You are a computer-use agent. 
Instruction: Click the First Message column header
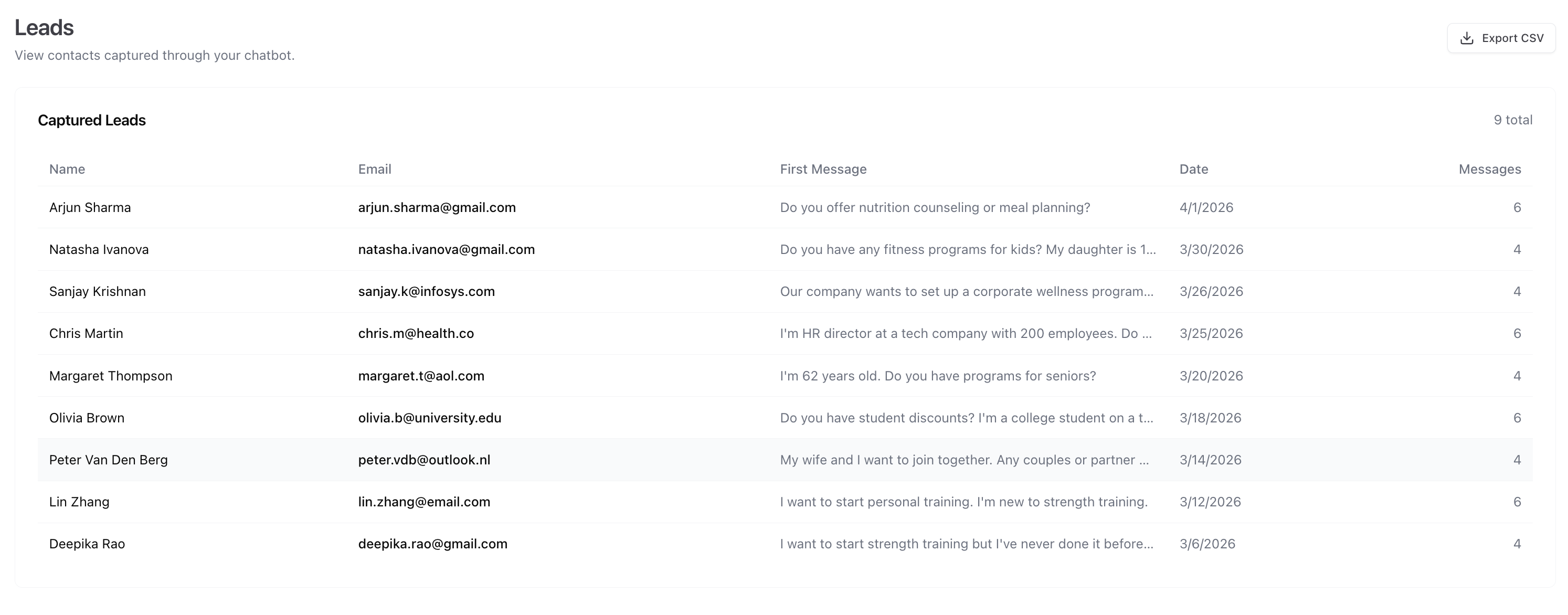pyautogui.click(x=823, y=169)
